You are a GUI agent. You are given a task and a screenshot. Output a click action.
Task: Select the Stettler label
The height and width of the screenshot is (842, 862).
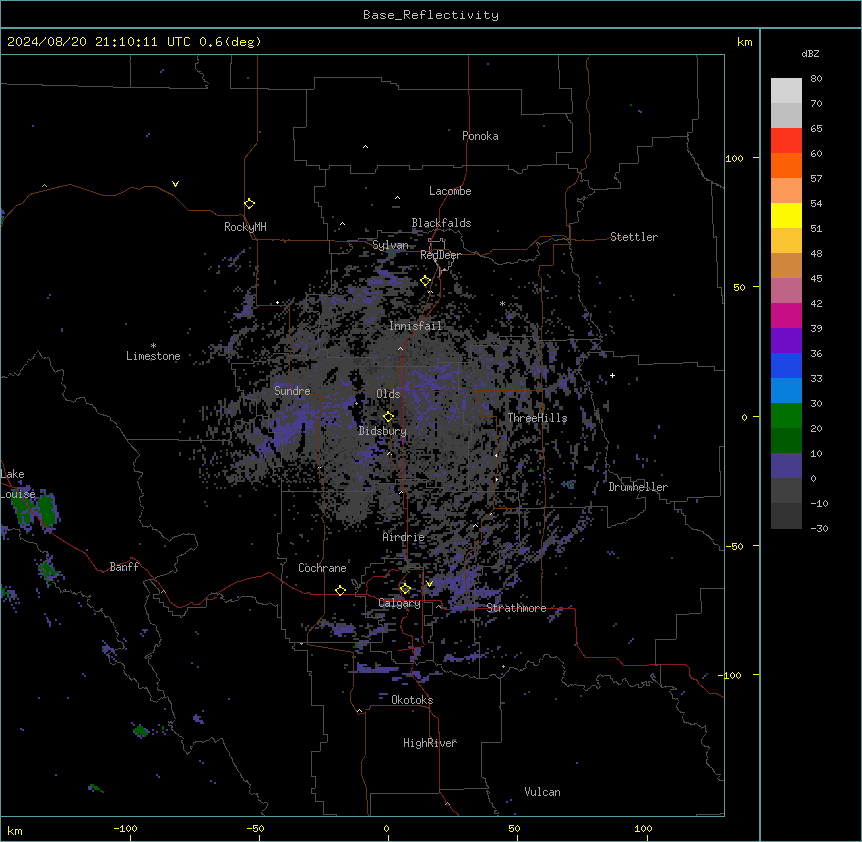[x=633, y=237]
